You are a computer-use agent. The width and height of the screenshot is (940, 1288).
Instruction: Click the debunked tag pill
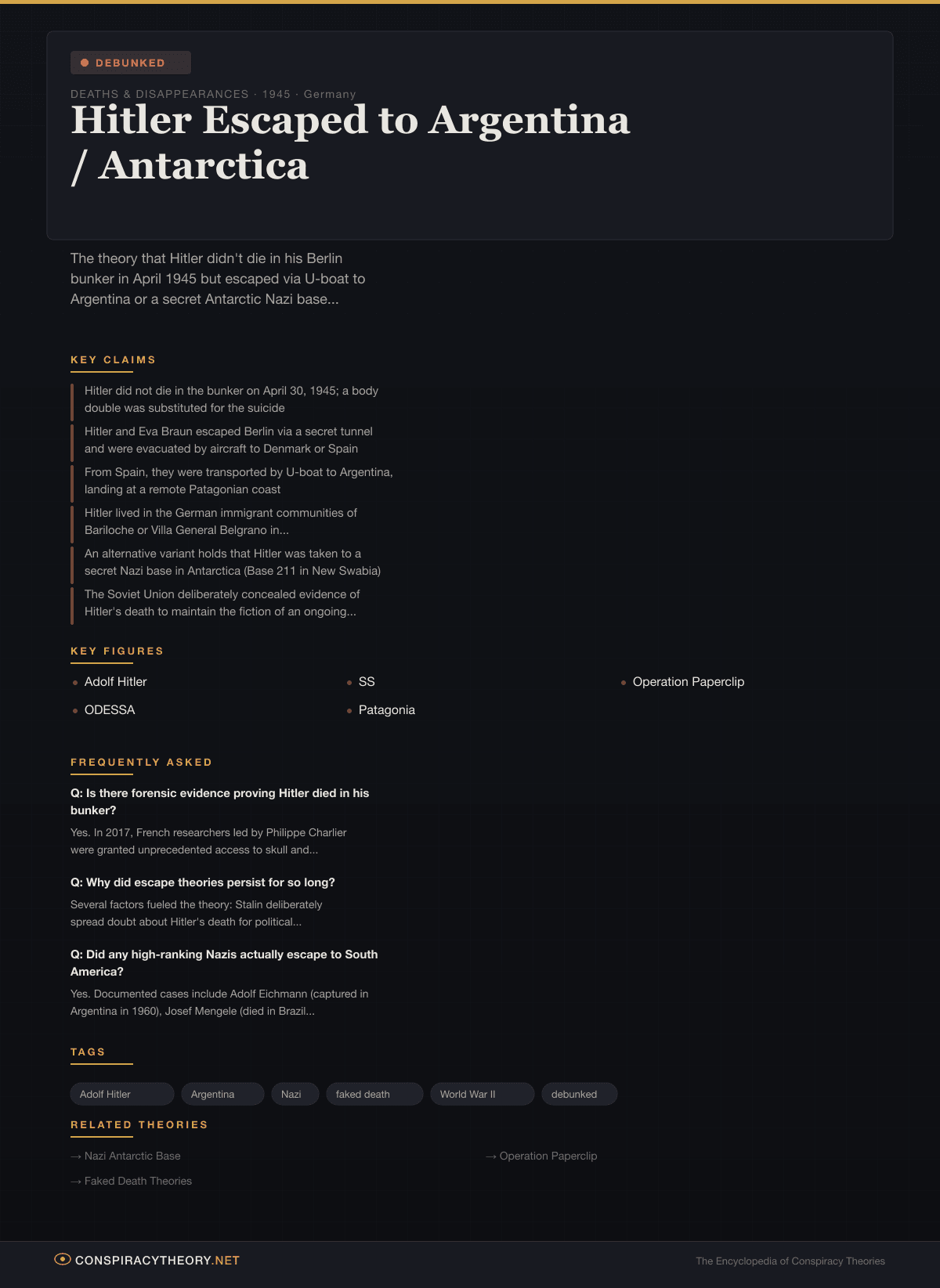(579, 1094)
